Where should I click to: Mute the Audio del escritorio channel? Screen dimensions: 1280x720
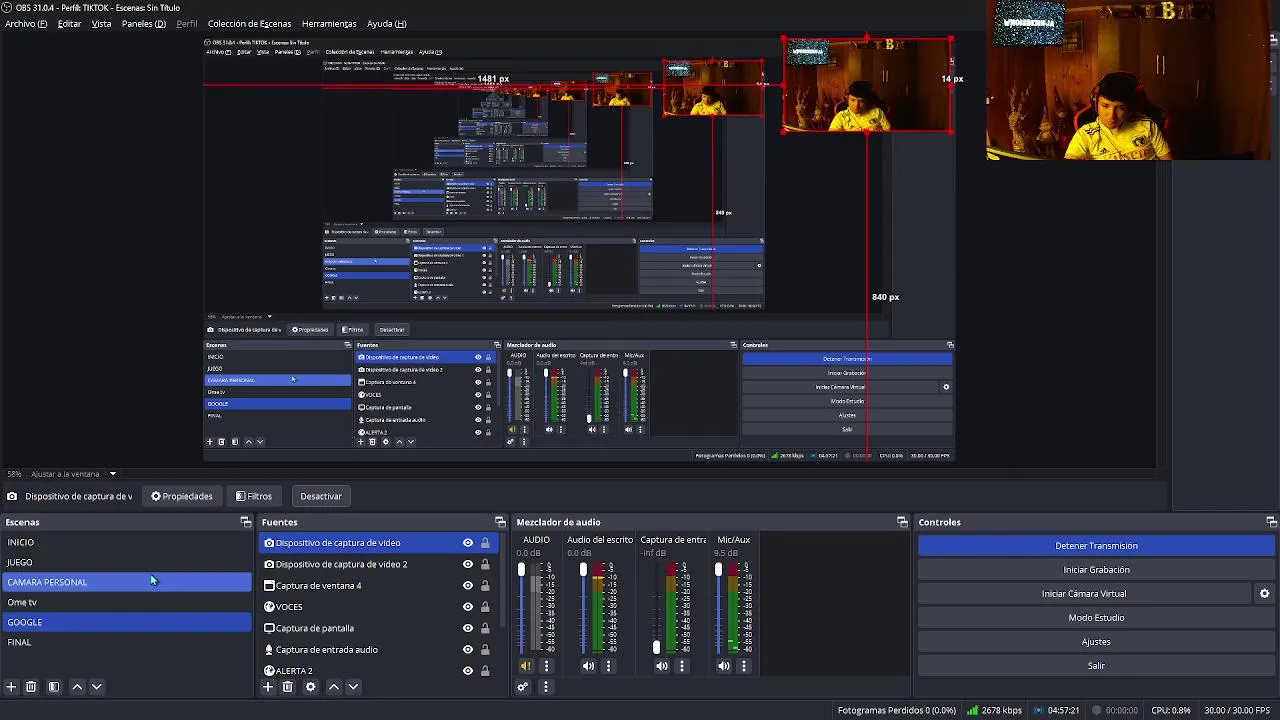click(588, 666)
